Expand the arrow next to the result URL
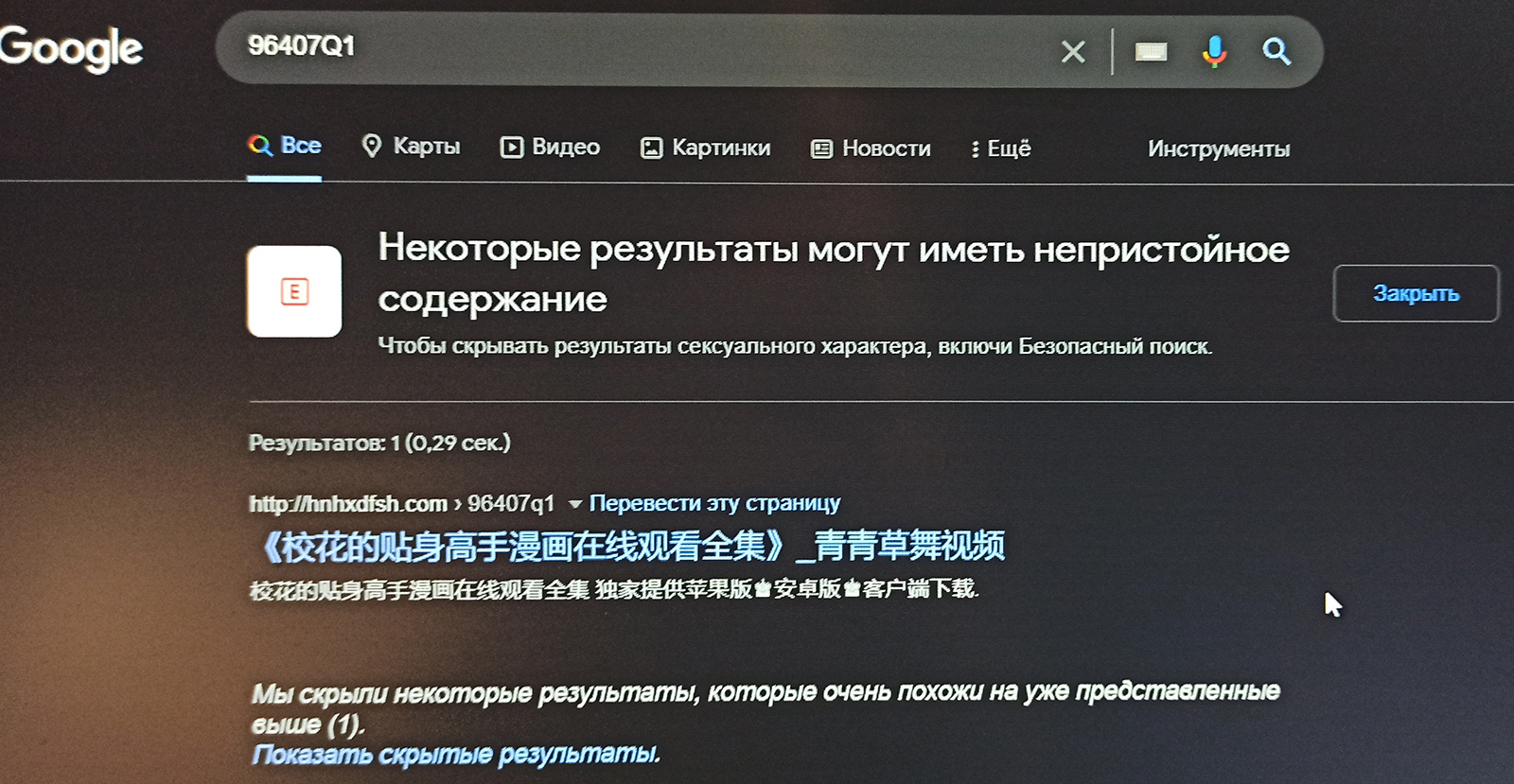The width and height of the screenshot is (1514, 784). pyautogui.click(x=574, y=504)
